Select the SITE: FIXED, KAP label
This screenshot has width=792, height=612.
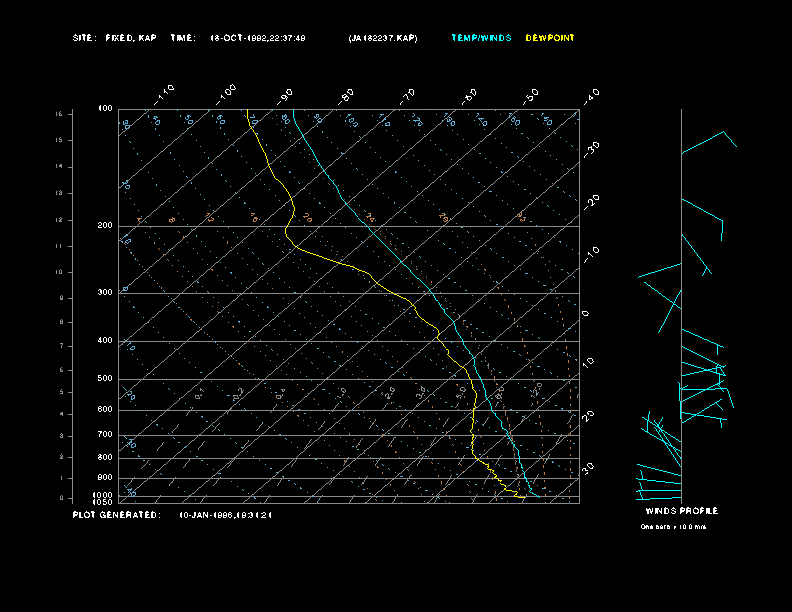114,38
